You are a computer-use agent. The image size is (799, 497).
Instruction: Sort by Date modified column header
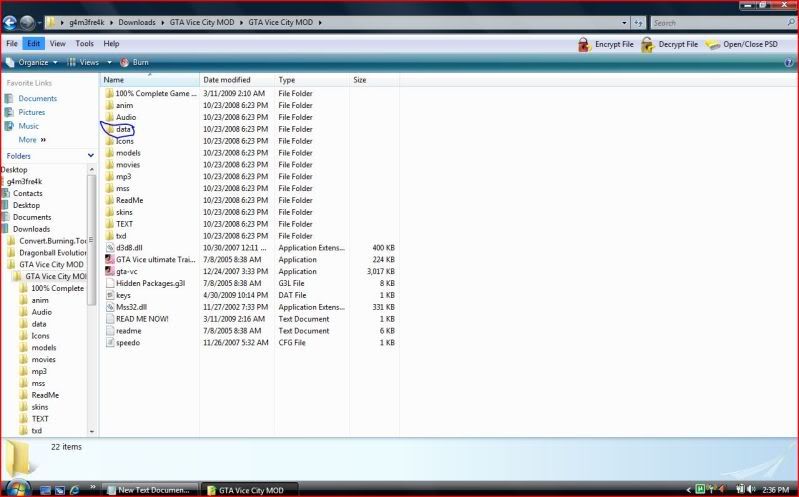click(237, 80)
